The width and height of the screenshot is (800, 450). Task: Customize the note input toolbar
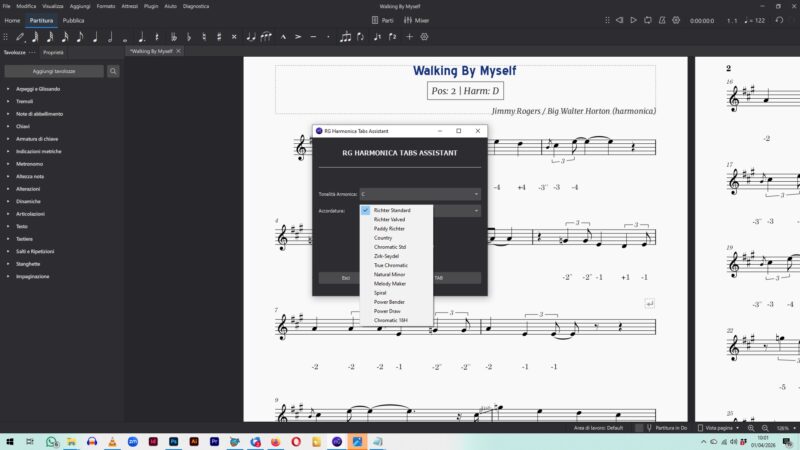(x=424, y=37)
